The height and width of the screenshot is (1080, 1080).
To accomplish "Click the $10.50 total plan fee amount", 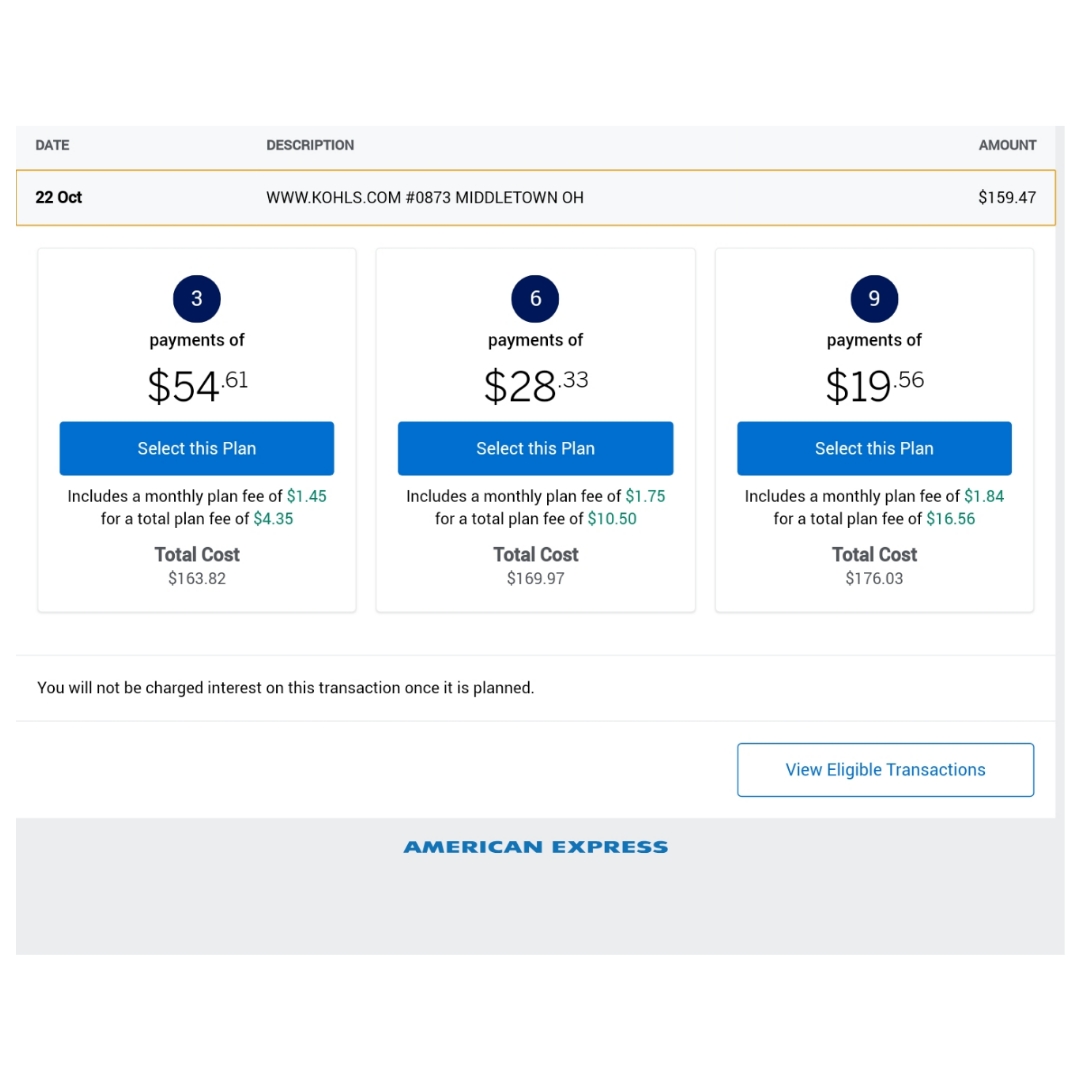I will tap(613, 518).
